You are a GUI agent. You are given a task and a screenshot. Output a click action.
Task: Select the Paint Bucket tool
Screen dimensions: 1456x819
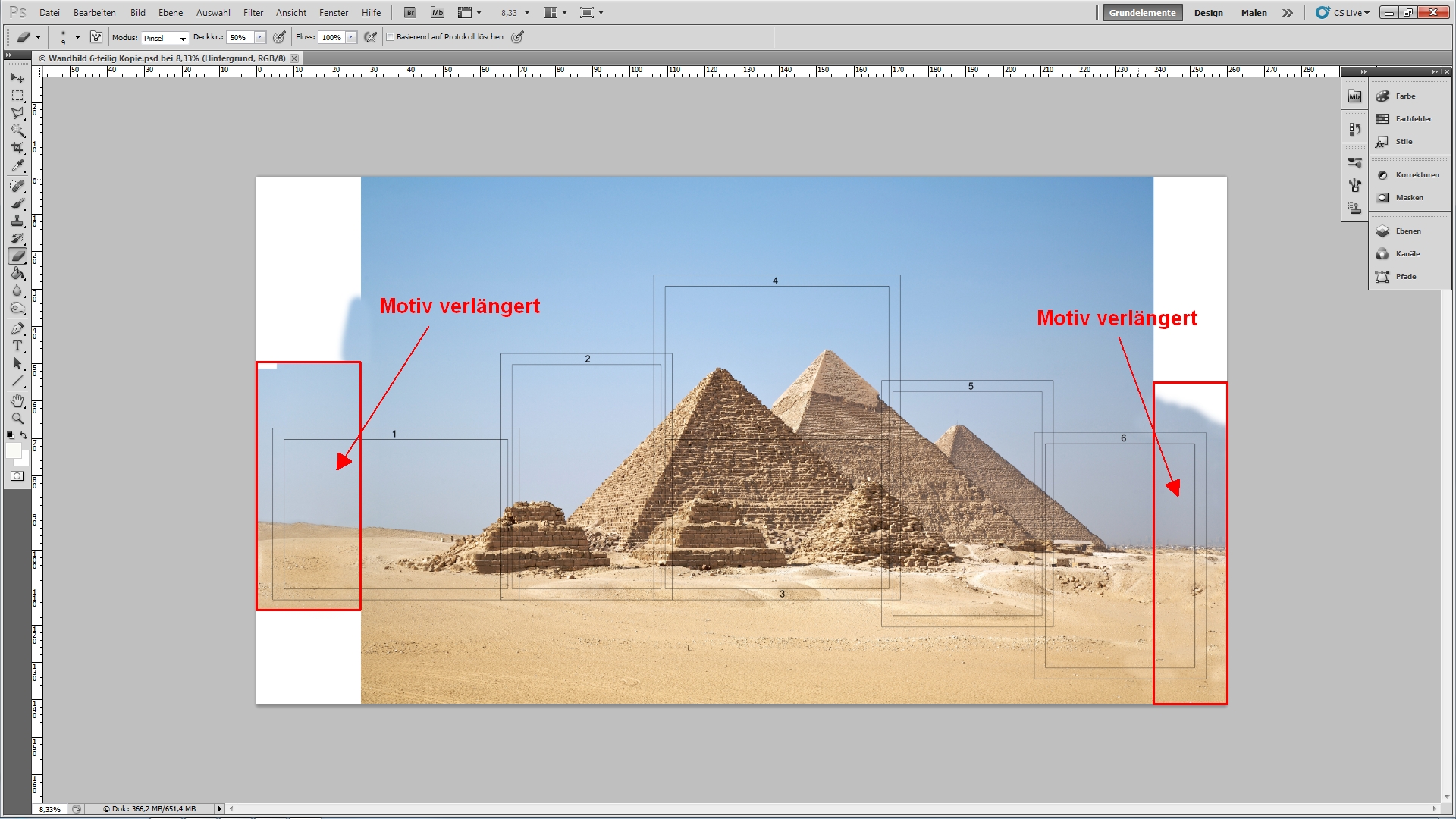[17, 274]
